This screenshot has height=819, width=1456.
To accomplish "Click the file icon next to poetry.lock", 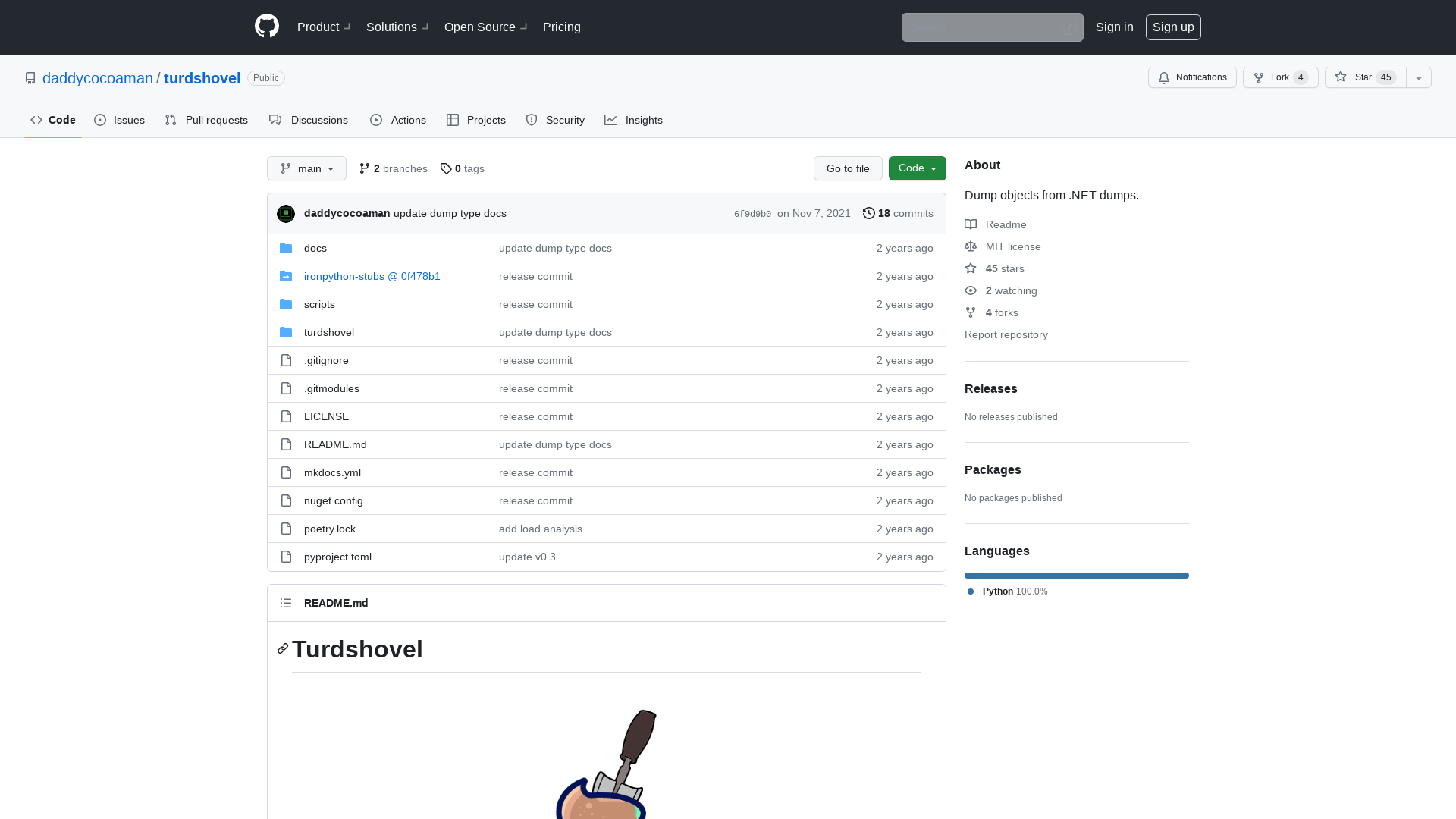I will point(286,529).
